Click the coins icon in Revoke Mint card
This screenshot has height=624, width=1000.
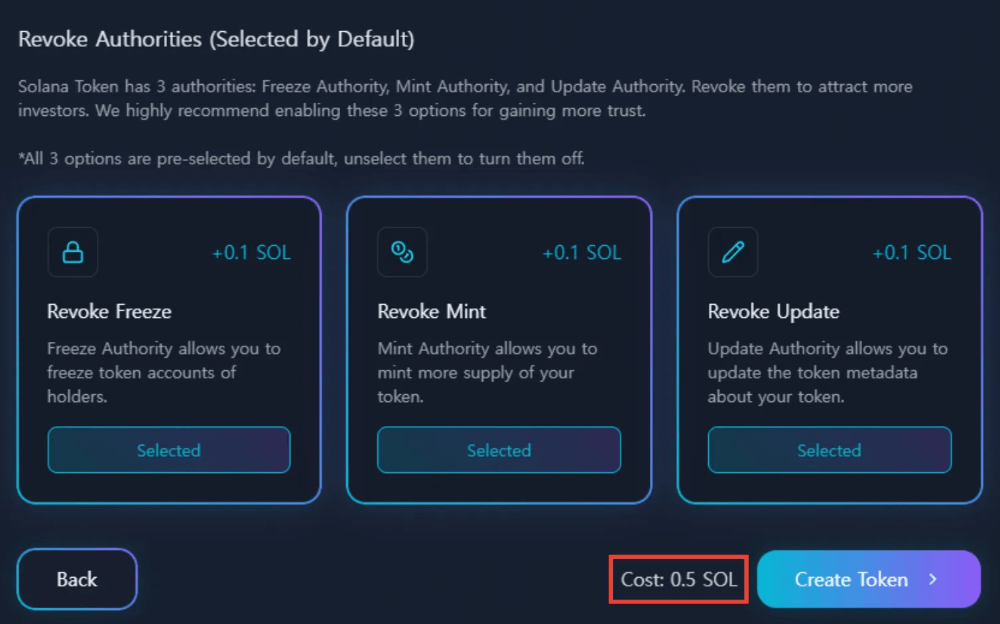[402, 252]
